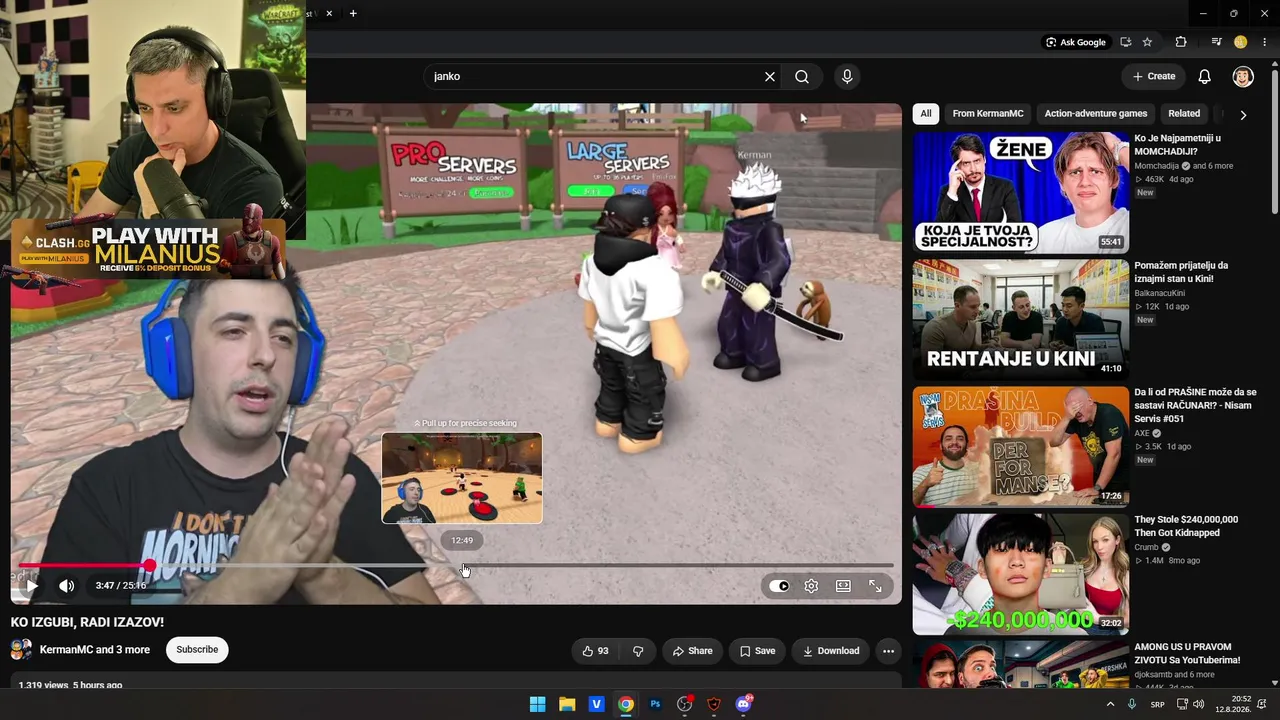The width and height of the screenshot is (1280, 720).
Task: Open OBS Studio from the taskbar
Action: 684,704
